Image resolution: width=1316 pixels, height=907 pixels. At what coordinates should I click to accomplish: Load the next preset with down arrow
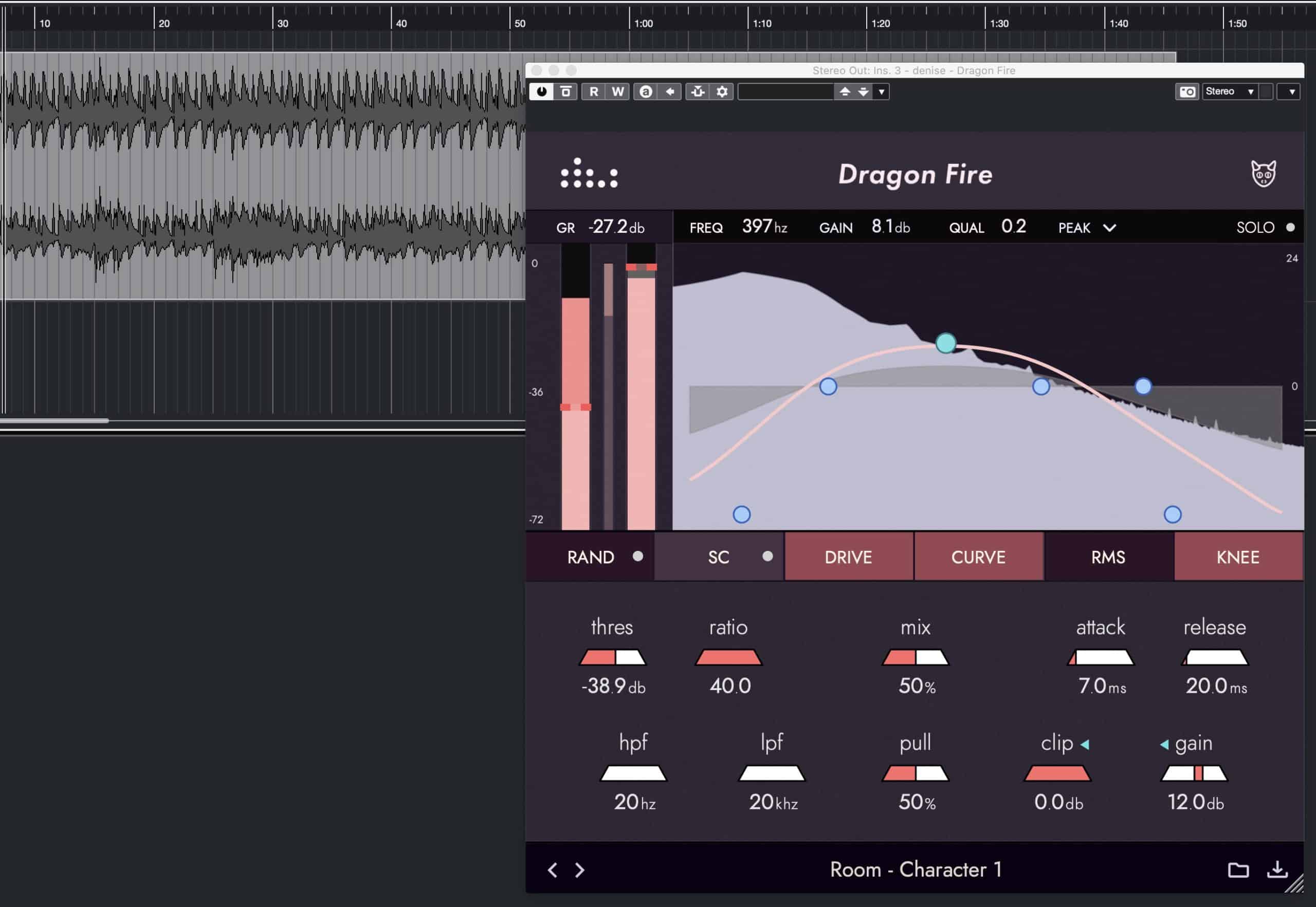(x=864, y=91)
